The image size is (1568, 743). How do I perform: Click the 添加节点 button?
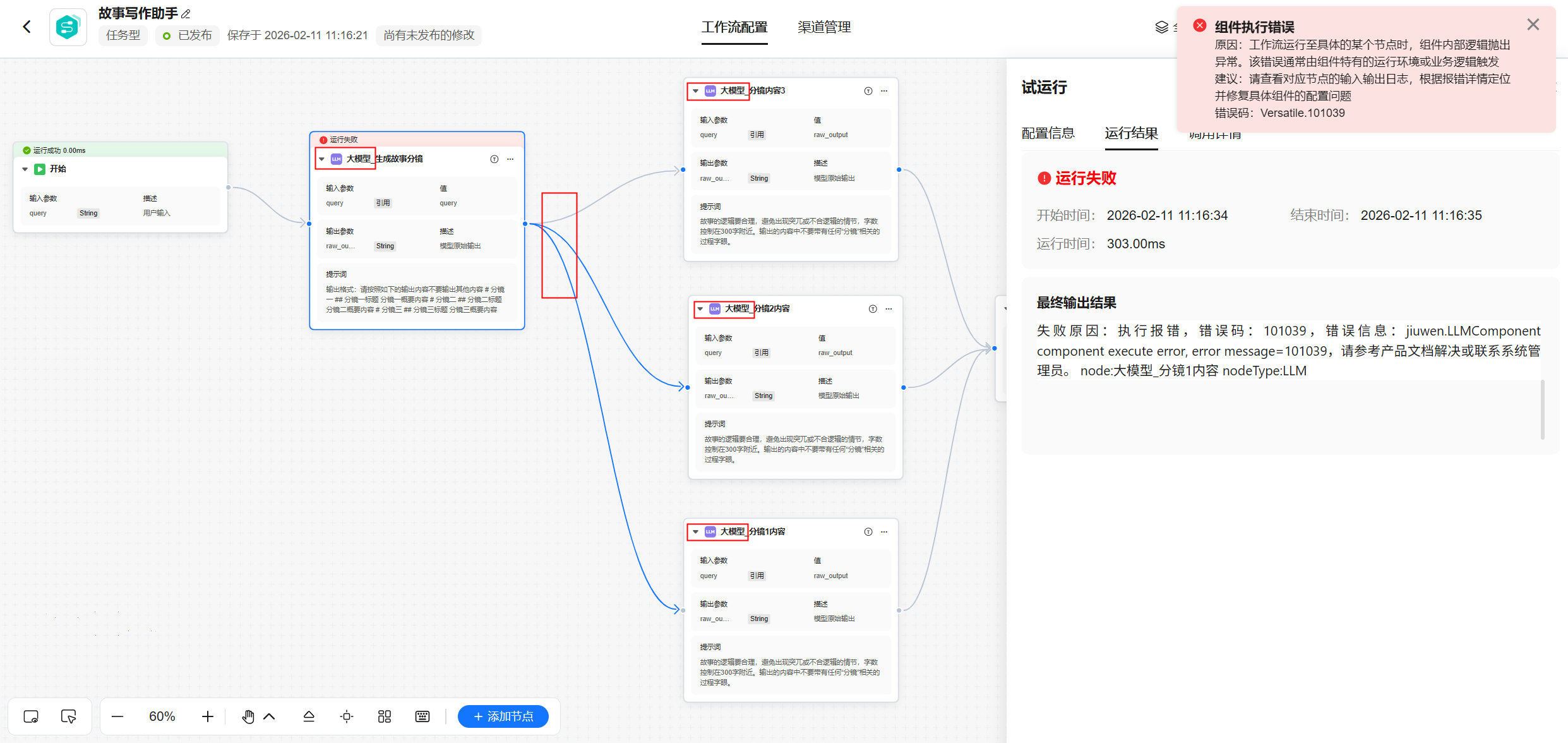click(x=503, y=716)
